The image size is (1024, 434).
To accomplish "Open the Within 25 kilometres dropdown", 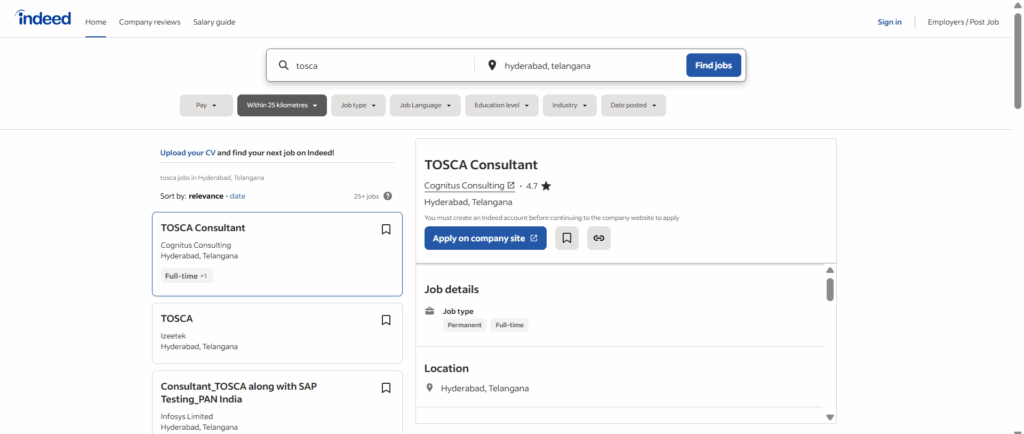I will pyautogui.click(x=282, y=105).
